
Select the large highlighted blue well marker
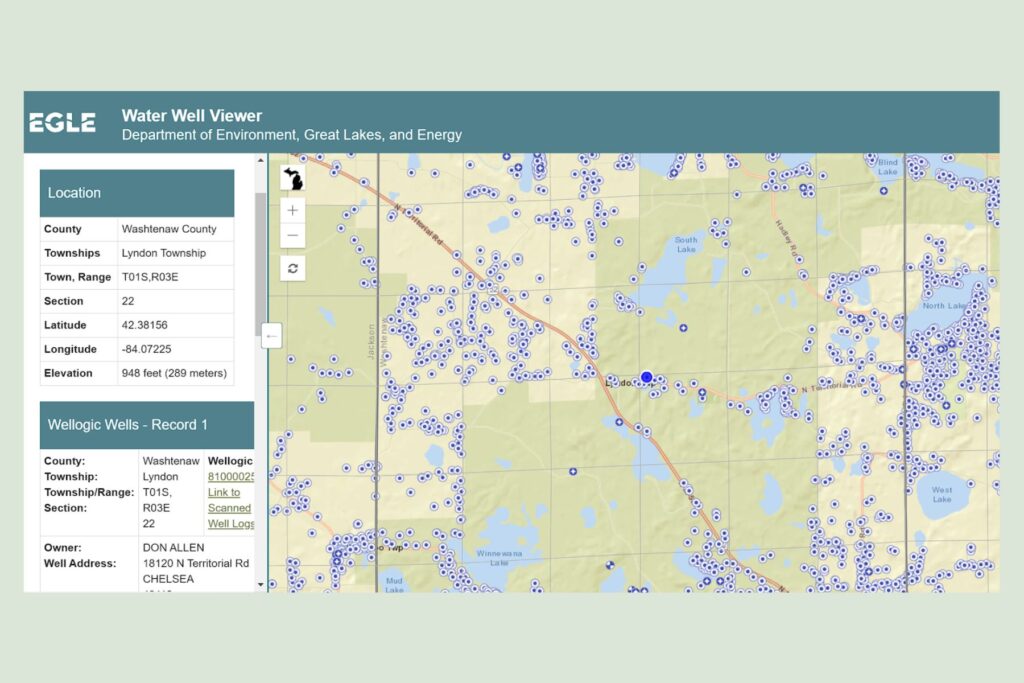click(646, 377)
